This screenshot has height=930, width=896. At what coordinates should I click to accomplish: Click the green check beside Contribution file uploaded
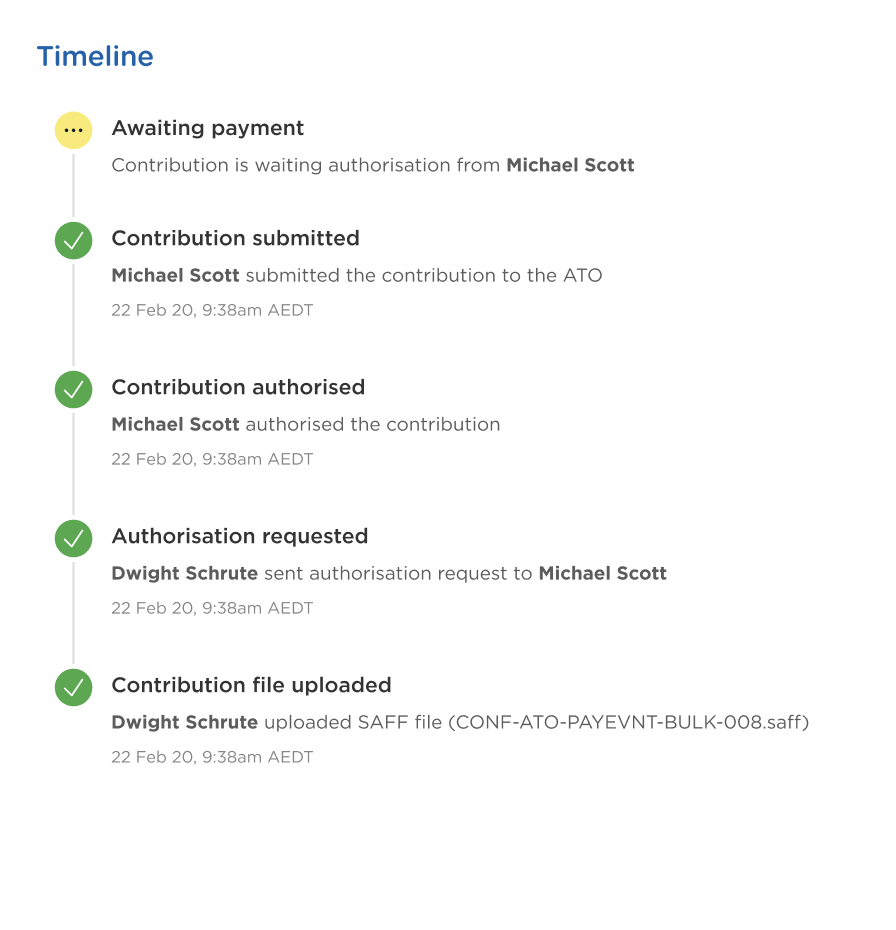(x=74, y=687)
